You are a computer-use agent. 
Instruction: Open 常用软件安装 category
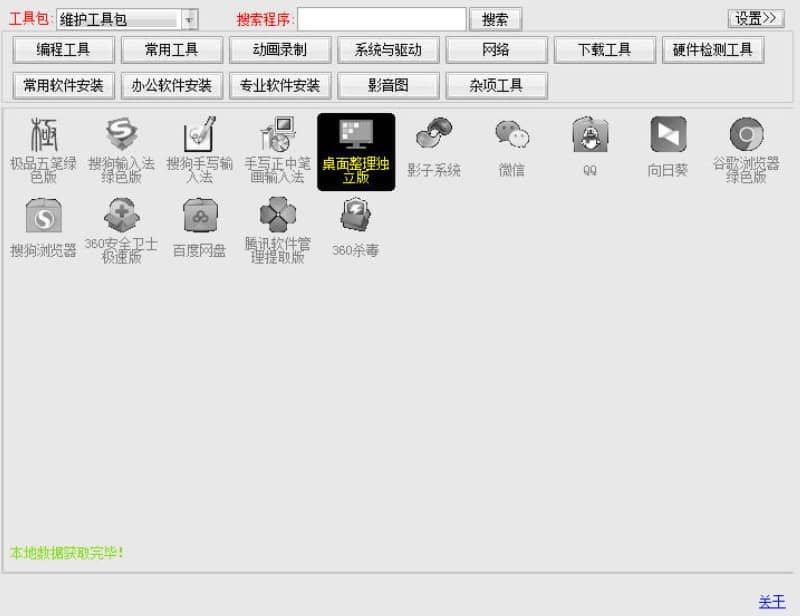[x=63, y=86]
